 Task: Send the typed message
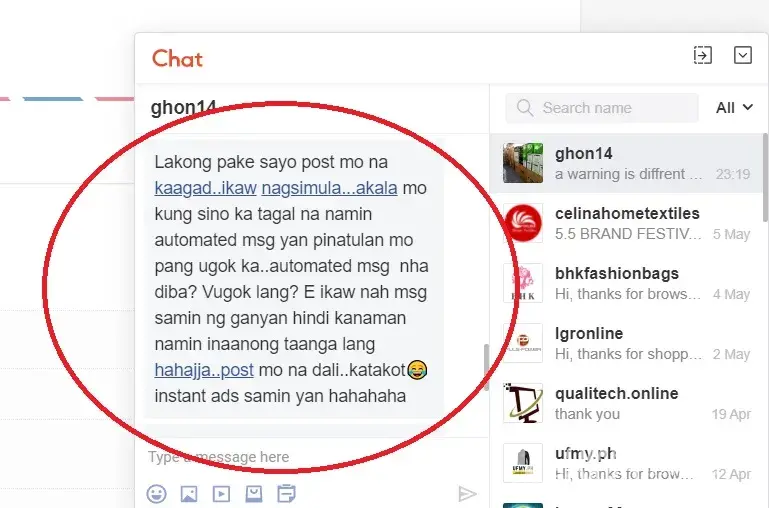[467, 493]
